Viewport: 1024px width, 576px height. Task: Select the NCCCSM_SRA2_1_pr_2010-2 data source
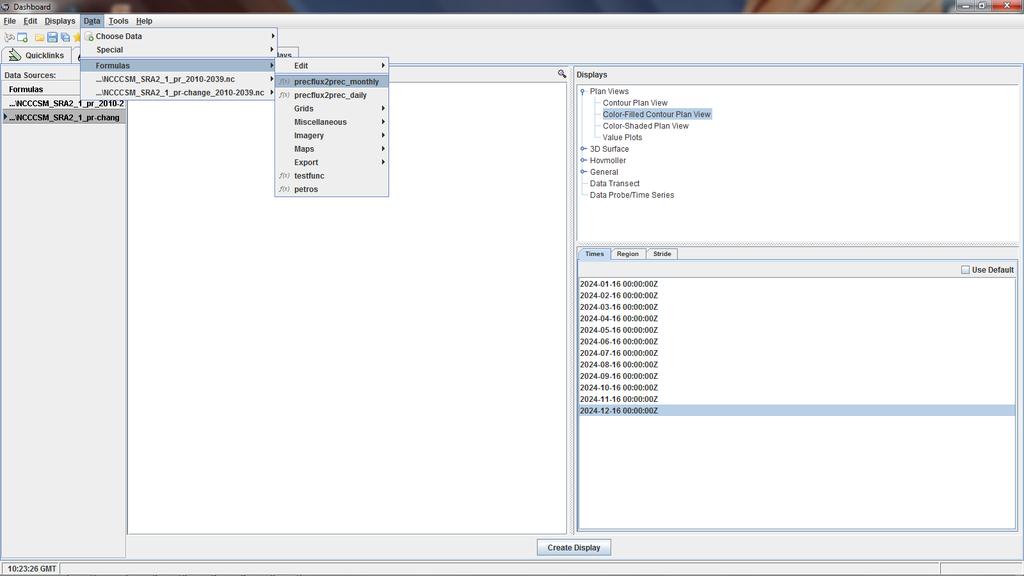tap(63, 104)
